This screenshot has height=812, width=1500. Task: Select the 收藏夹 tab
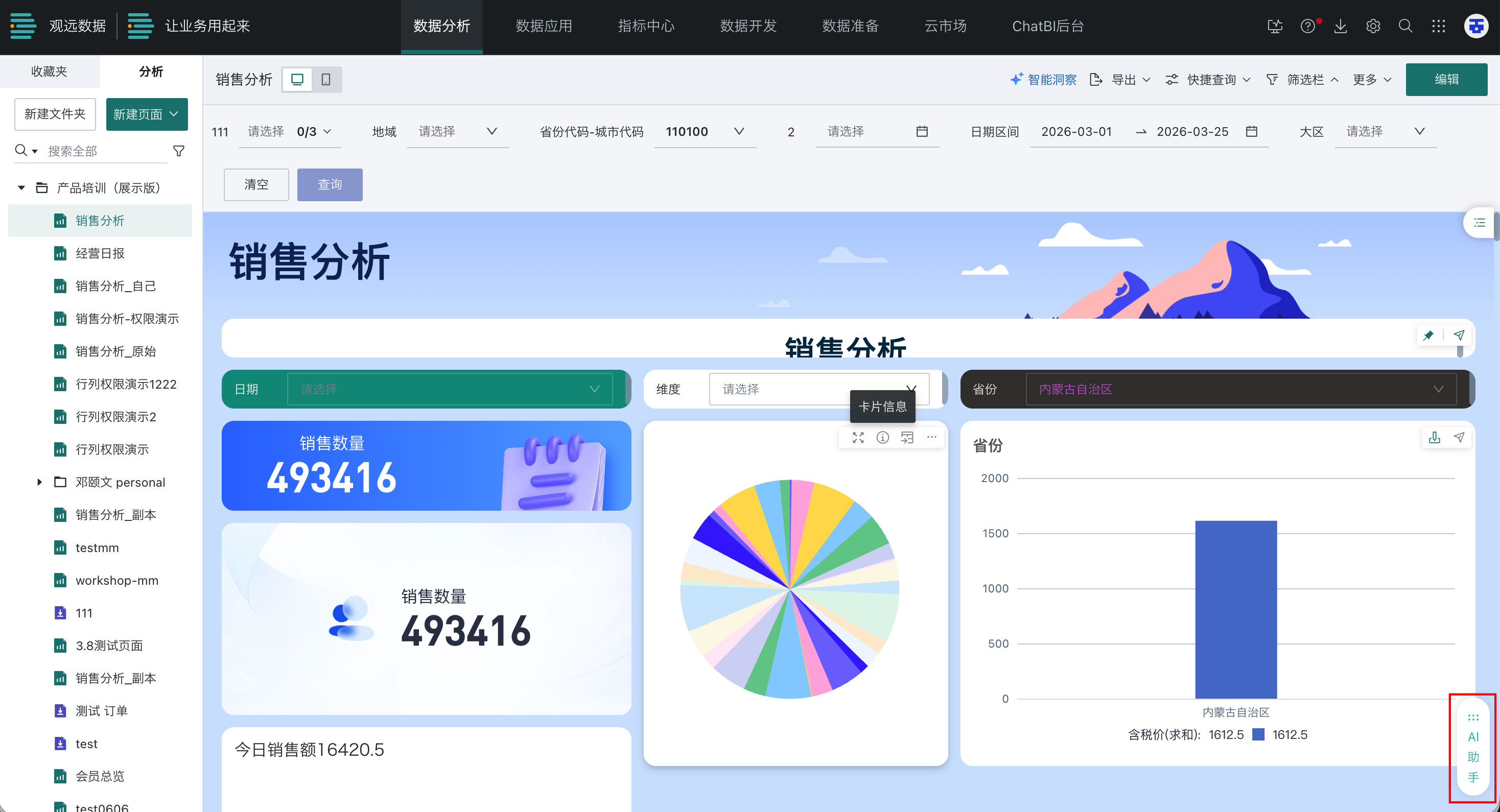pyautogui.click(x=49, y=71)
